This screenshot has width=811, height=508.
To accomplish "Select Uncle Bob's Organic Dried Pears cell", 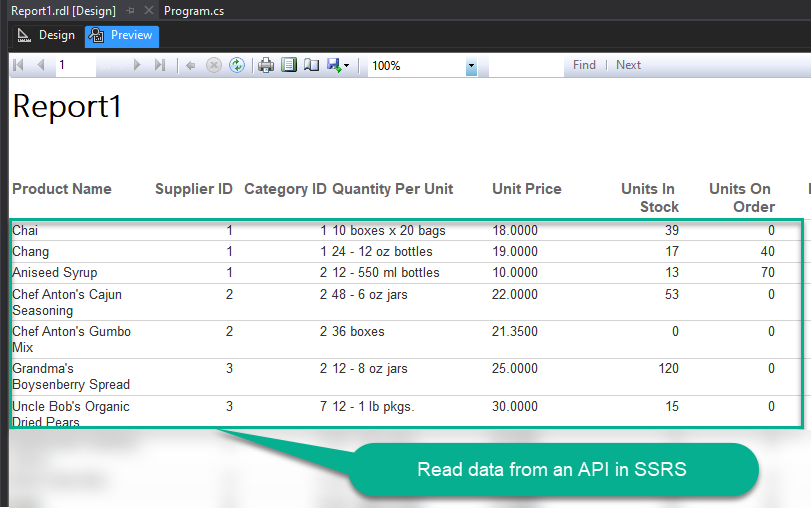I will pos(70,413).
